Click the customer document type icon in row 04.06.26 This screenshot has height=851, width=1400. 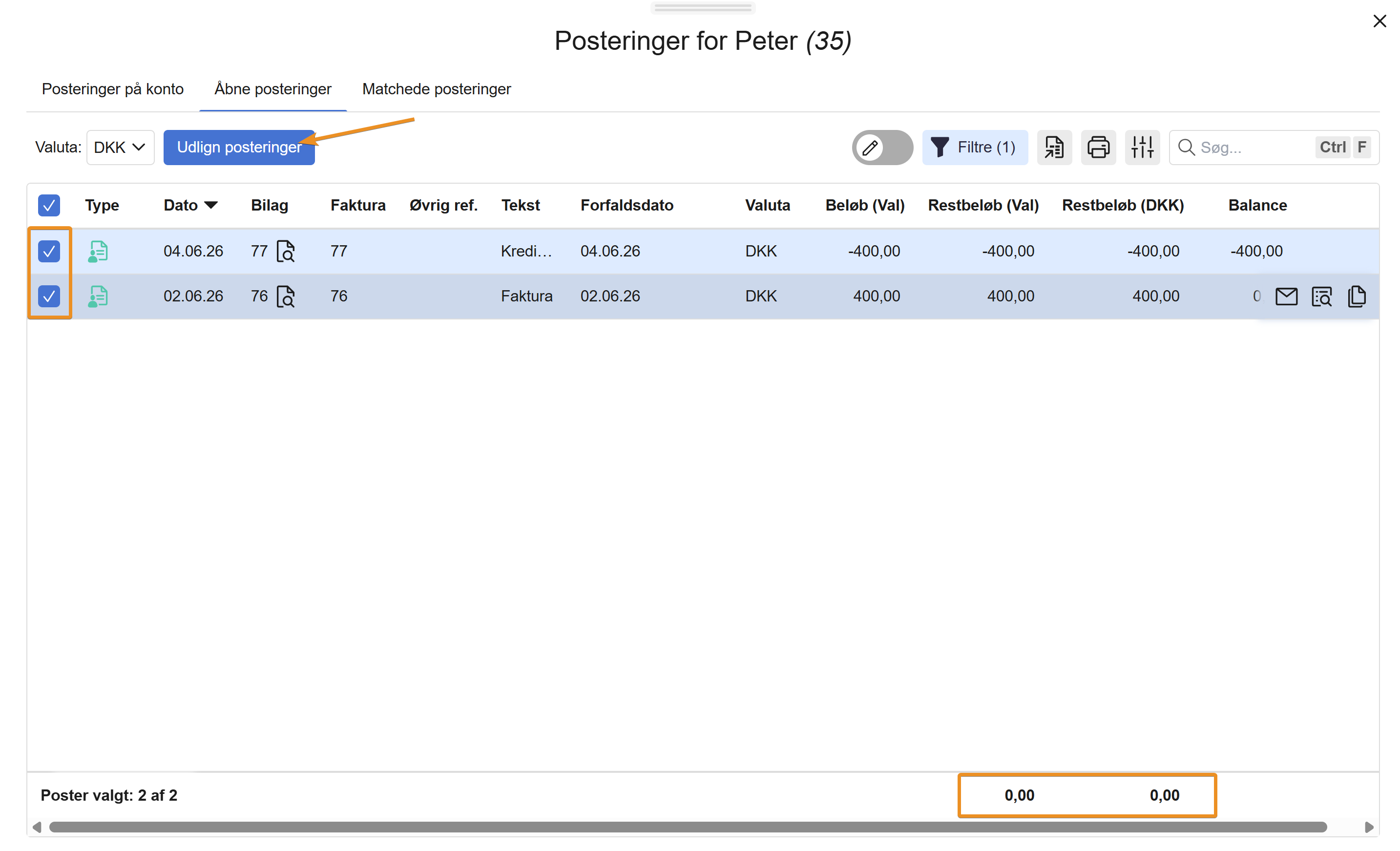point(98,251)
